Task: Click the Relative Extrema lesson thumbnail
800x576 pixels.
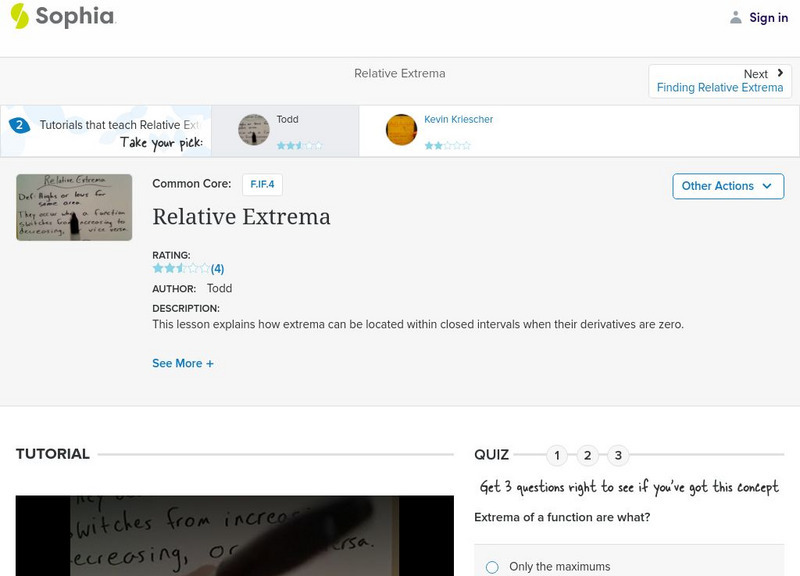Action: (72, 207)
